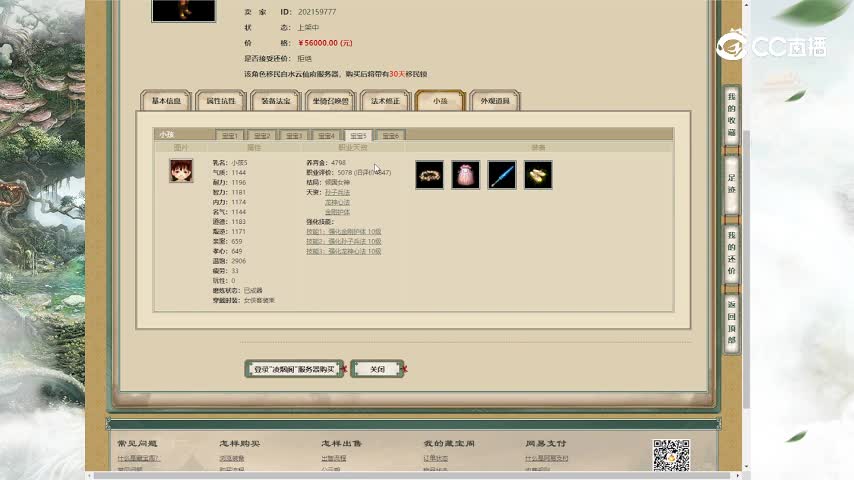Open the 法术修正 tab

point(385,101)
